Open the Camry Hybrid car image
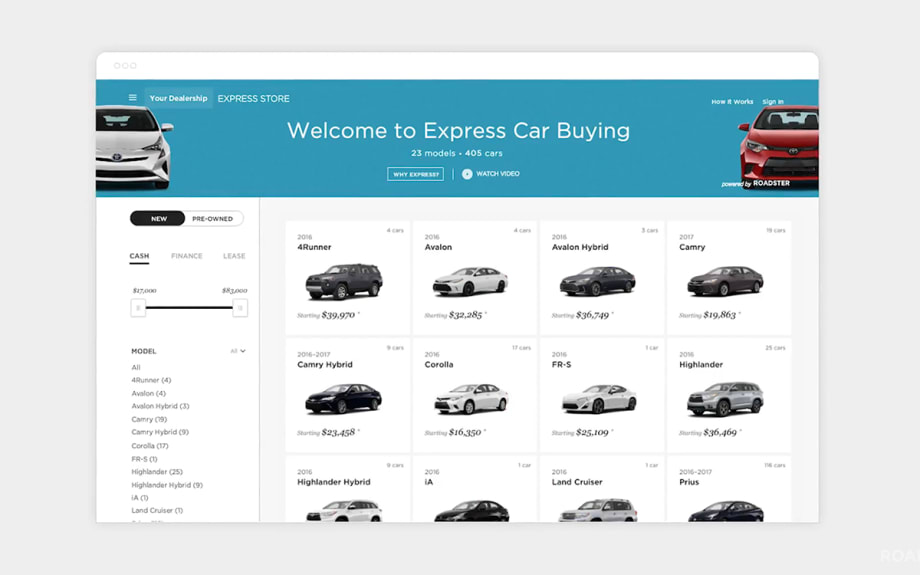The image size is (920, 575). click(343, 399)
